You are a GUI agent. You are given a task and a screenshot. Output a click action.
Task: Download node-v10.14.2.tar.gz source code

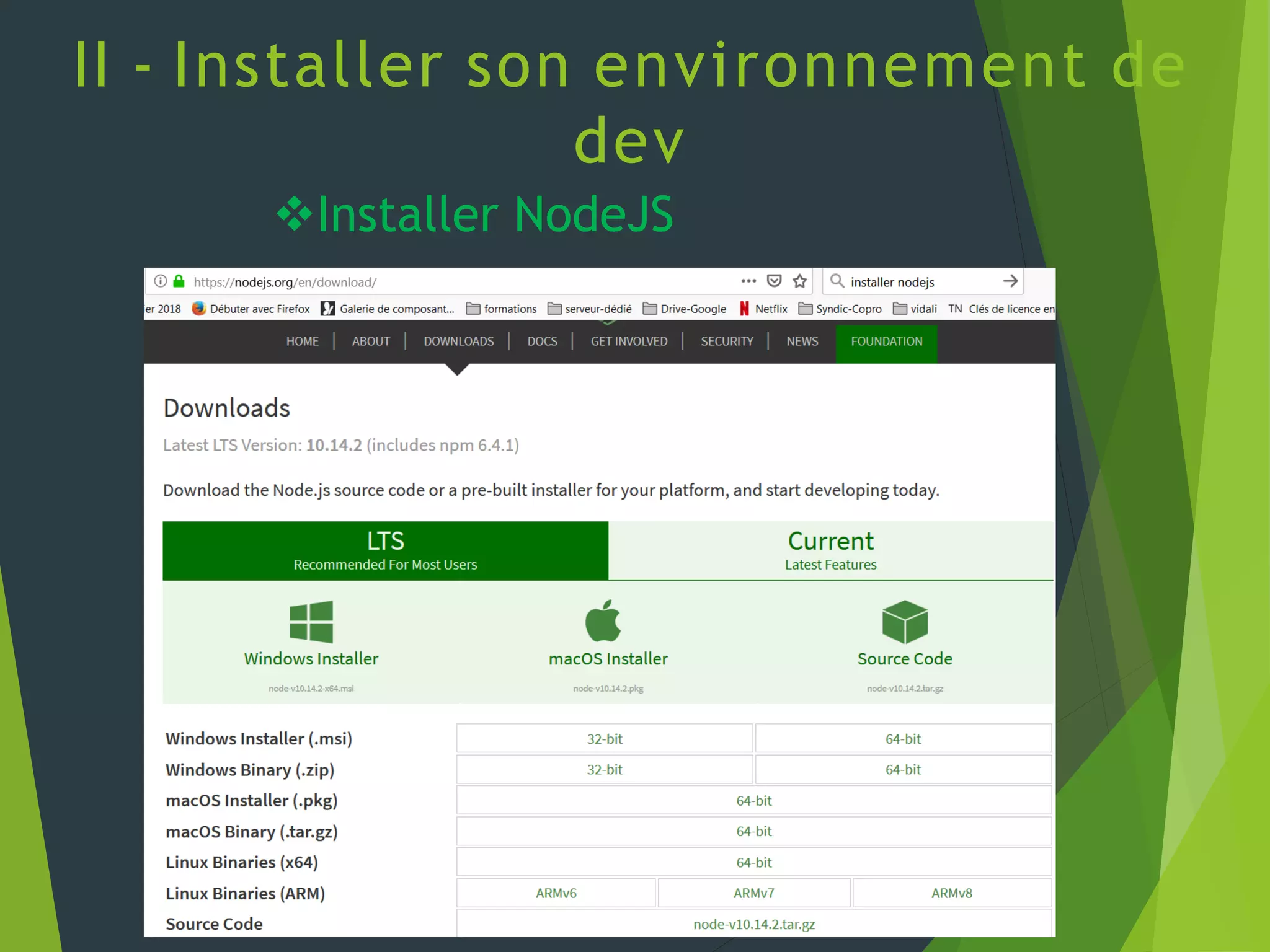[754, 923]
